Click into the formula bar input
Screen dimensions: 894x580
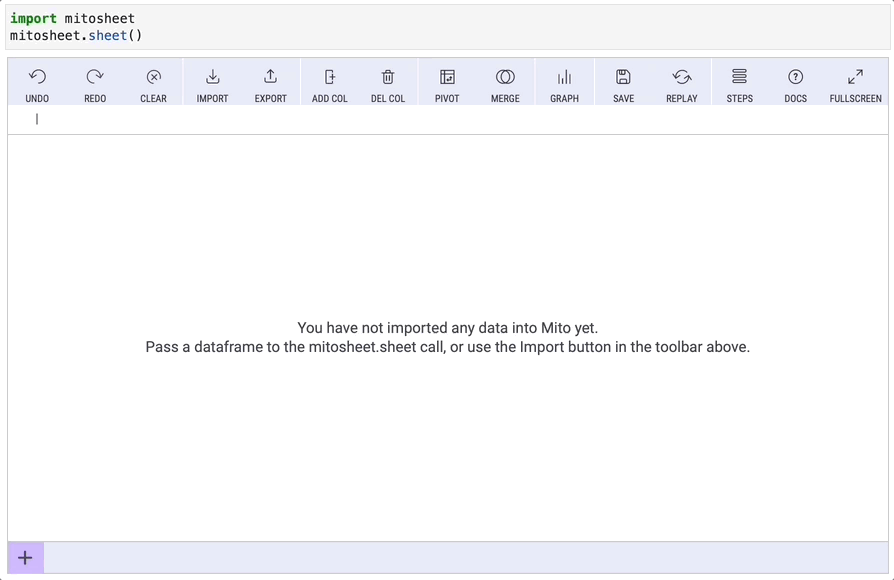(448, 119)
